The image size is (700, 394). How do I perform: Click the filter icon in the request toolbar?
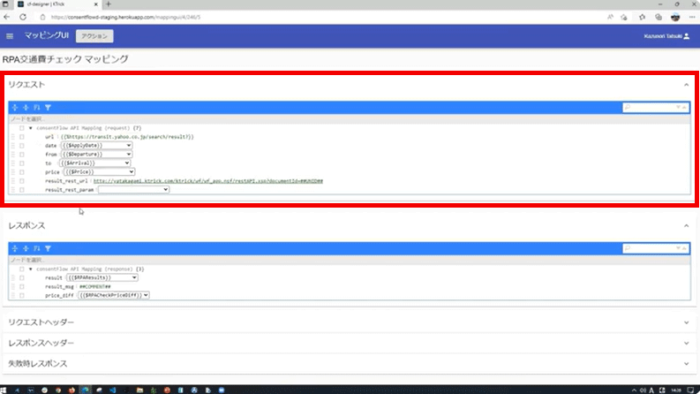click(x=48, y=108)
